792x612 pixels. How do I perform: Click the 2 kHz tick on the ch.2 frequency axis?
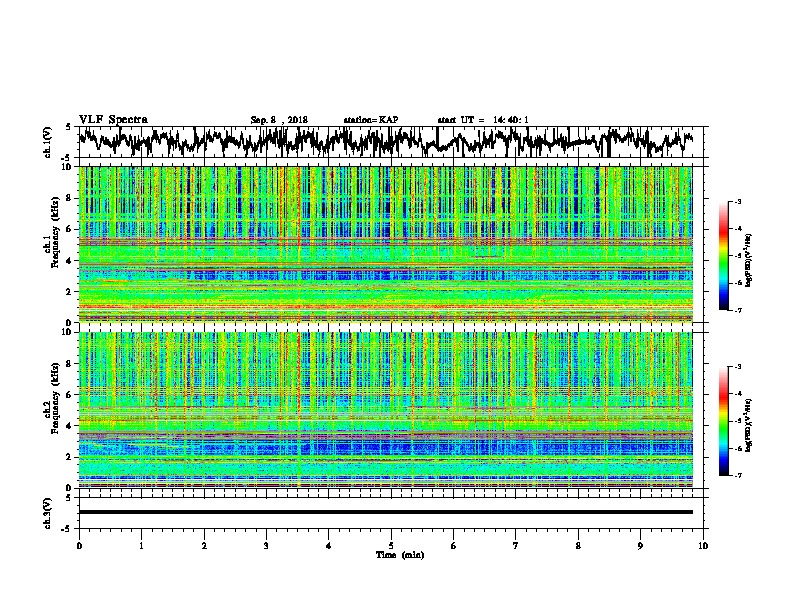tap(71, 457)
